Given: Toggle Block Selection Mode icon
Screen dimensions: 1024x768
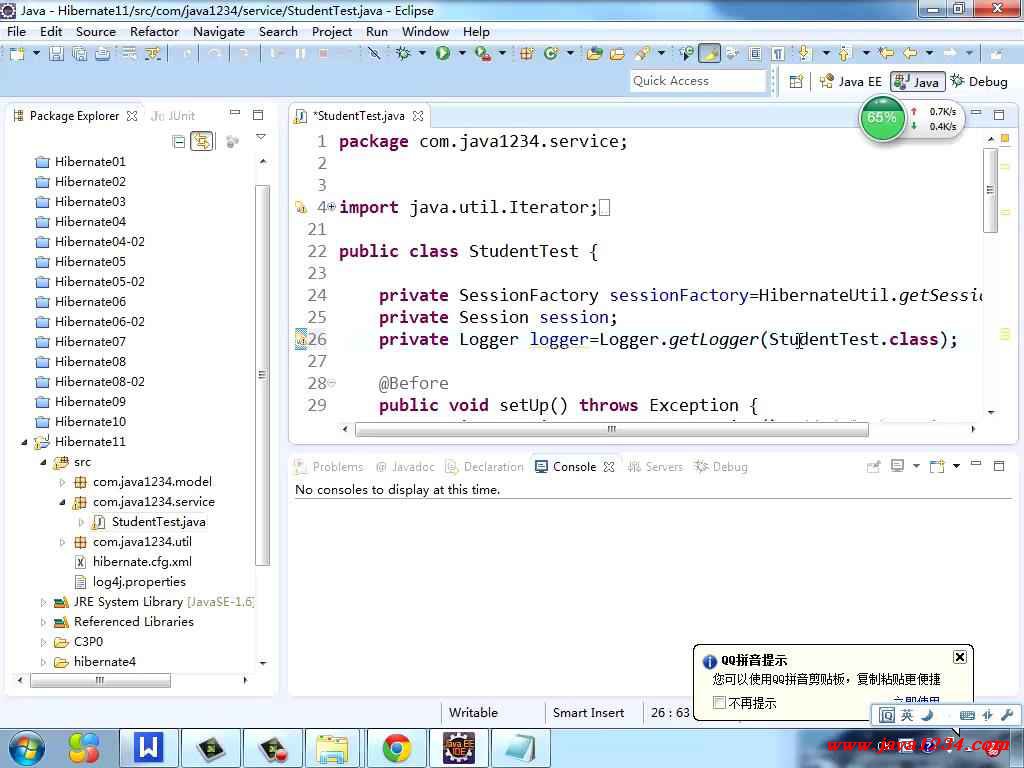Looking at the screenshot, I should (x=754, y=54).
